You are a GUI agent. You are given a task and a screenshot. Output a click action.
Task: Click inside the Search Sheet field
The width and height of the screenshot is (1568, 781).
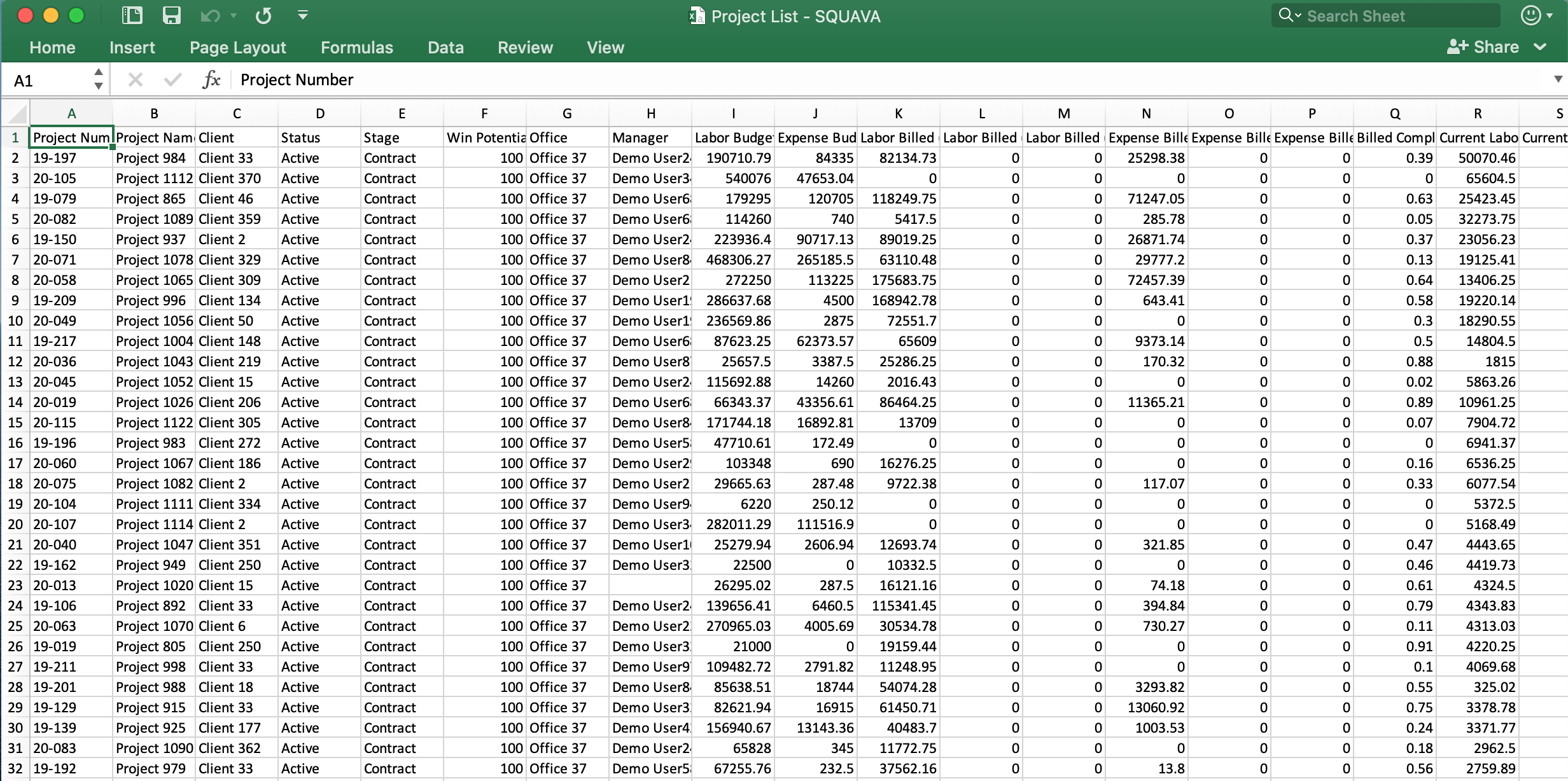tap(1368, 15)
